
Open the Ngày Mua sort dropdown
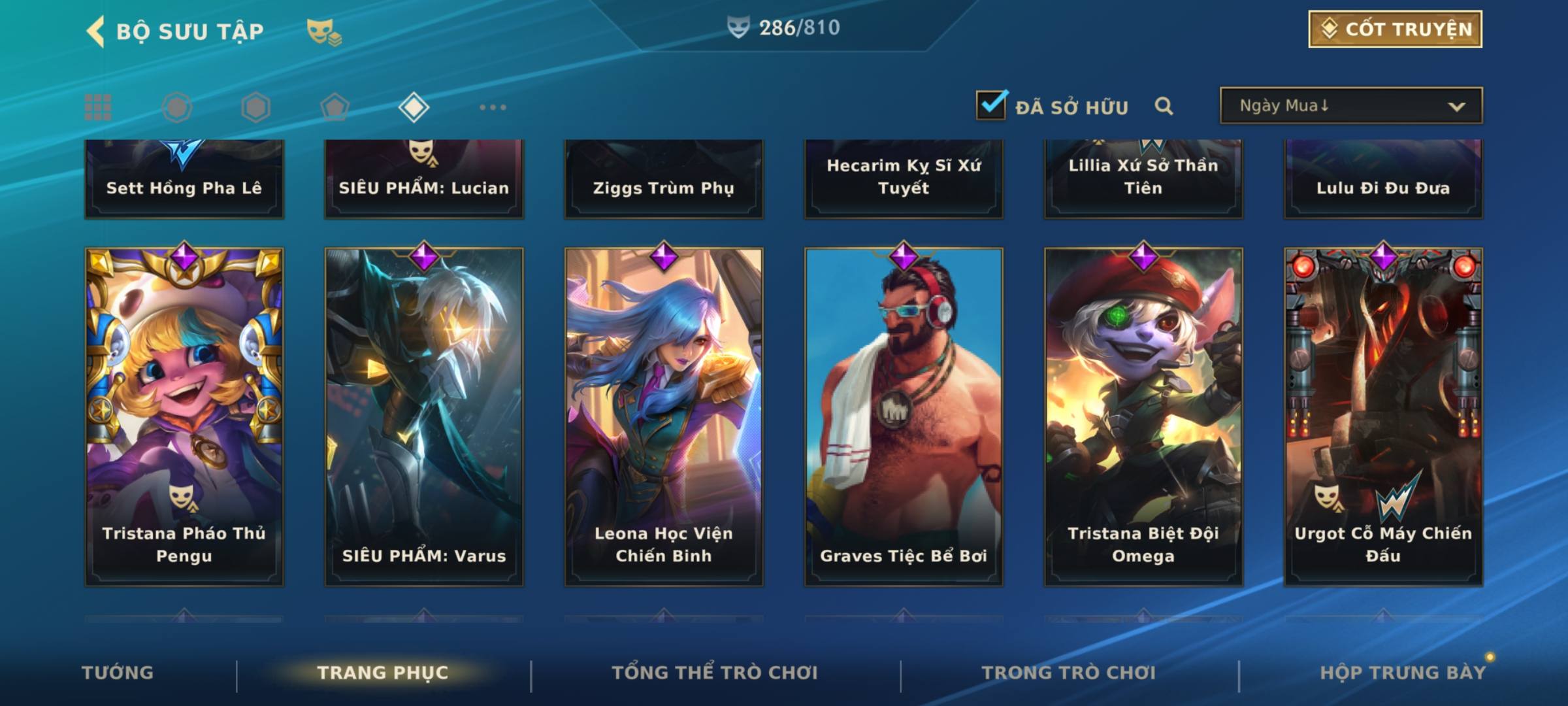pyautogui.click(x=1351, y=105)
